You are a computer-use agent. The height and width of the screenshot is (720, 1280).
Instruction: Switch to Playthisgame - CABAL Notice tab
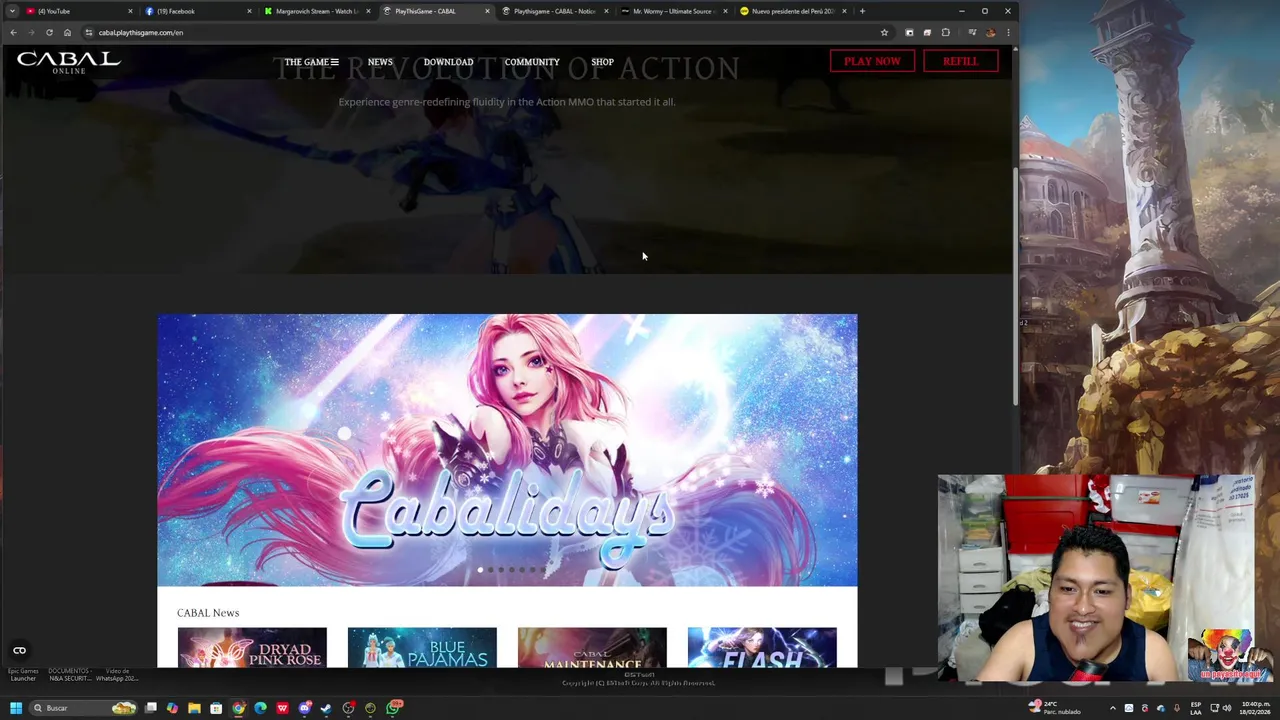(x=553, y=11)
